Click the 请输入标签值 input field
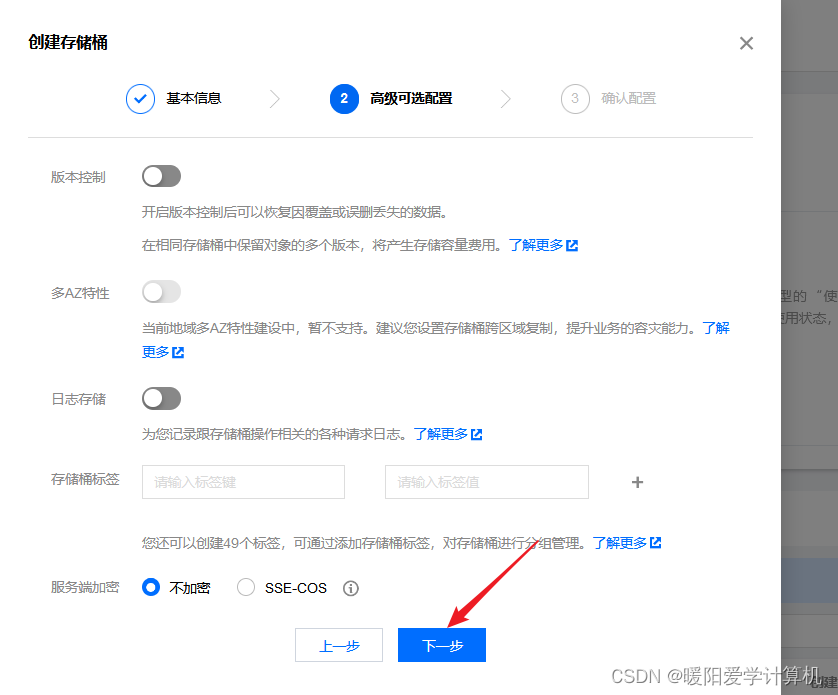838x695 pixels. pyautogui.click(x=486, y=482)
